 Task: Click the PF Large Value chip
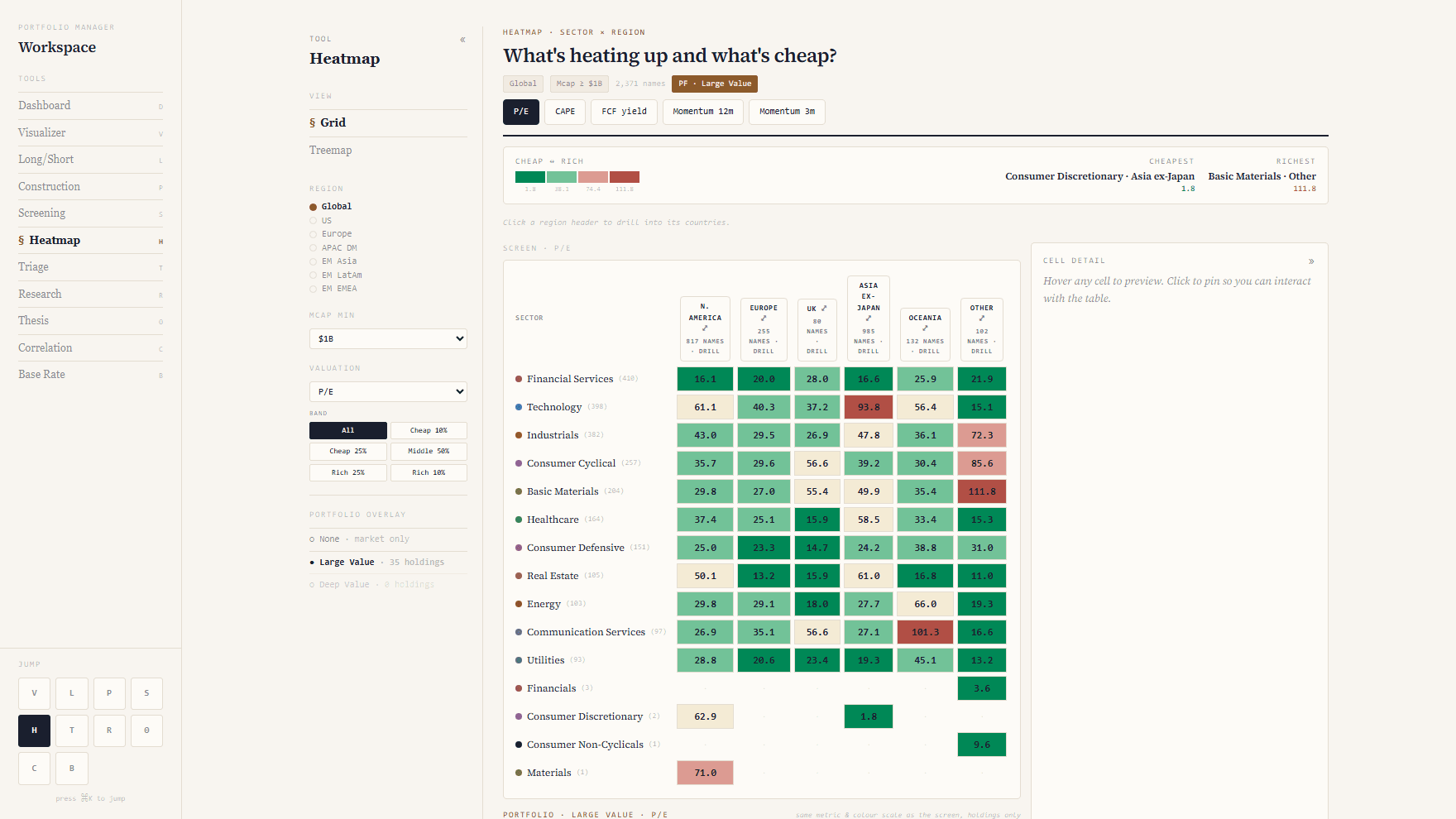tap(715, 84)
